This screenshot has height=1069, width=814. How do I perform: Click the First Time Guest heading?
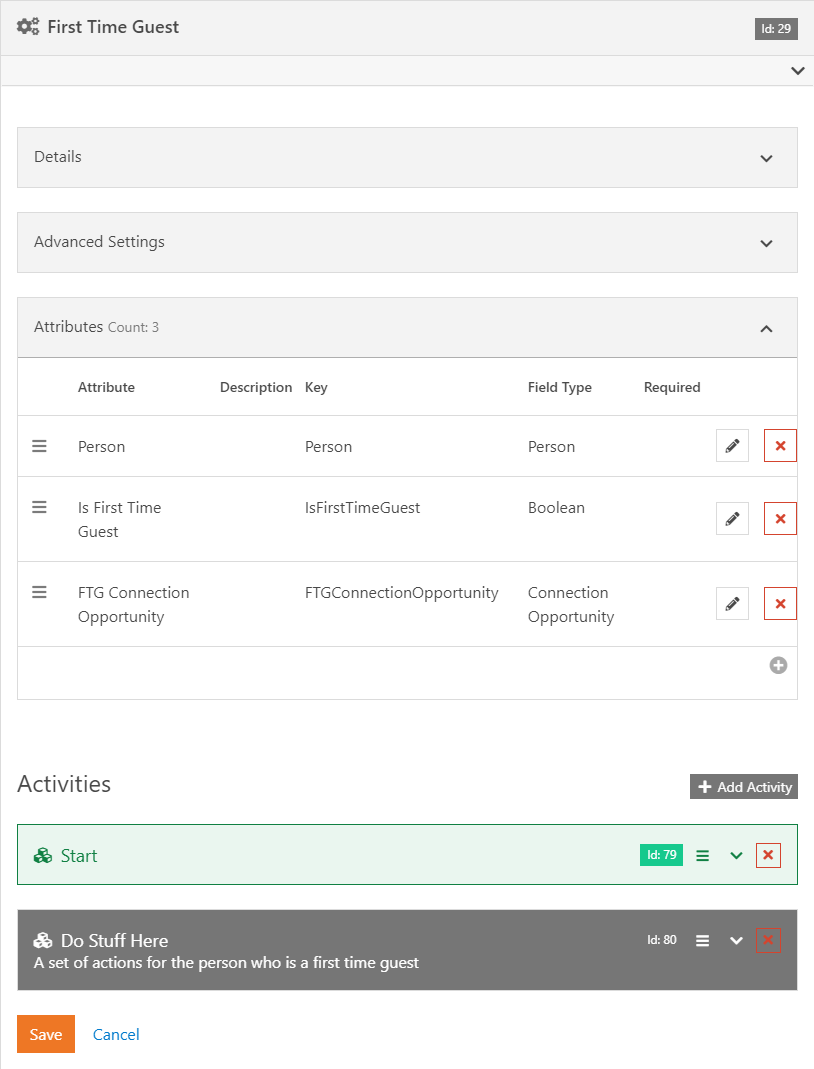(x=113, y=27)
